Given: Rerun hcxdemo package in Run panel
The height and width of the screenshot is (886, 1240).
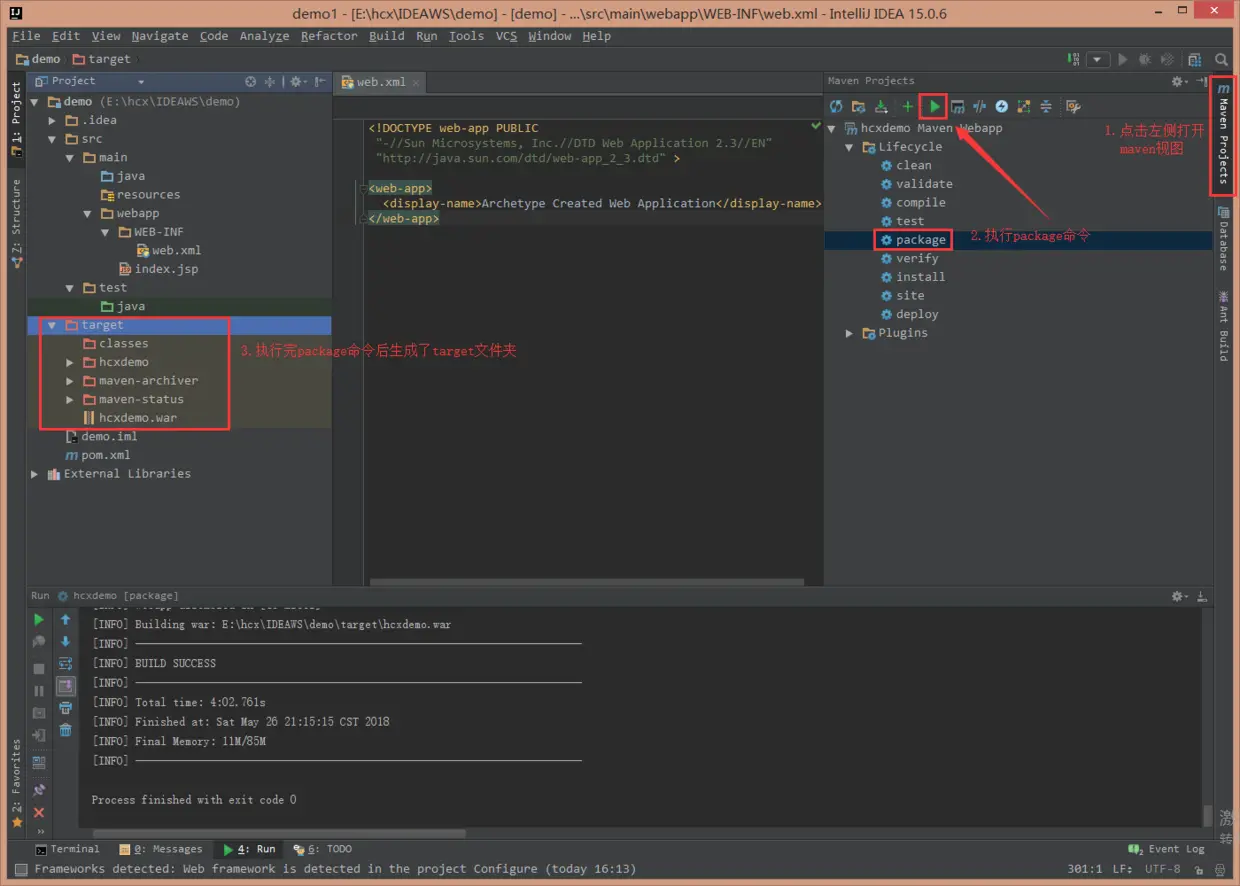Looking at the screenshot, I should click(x=39, y=620).
